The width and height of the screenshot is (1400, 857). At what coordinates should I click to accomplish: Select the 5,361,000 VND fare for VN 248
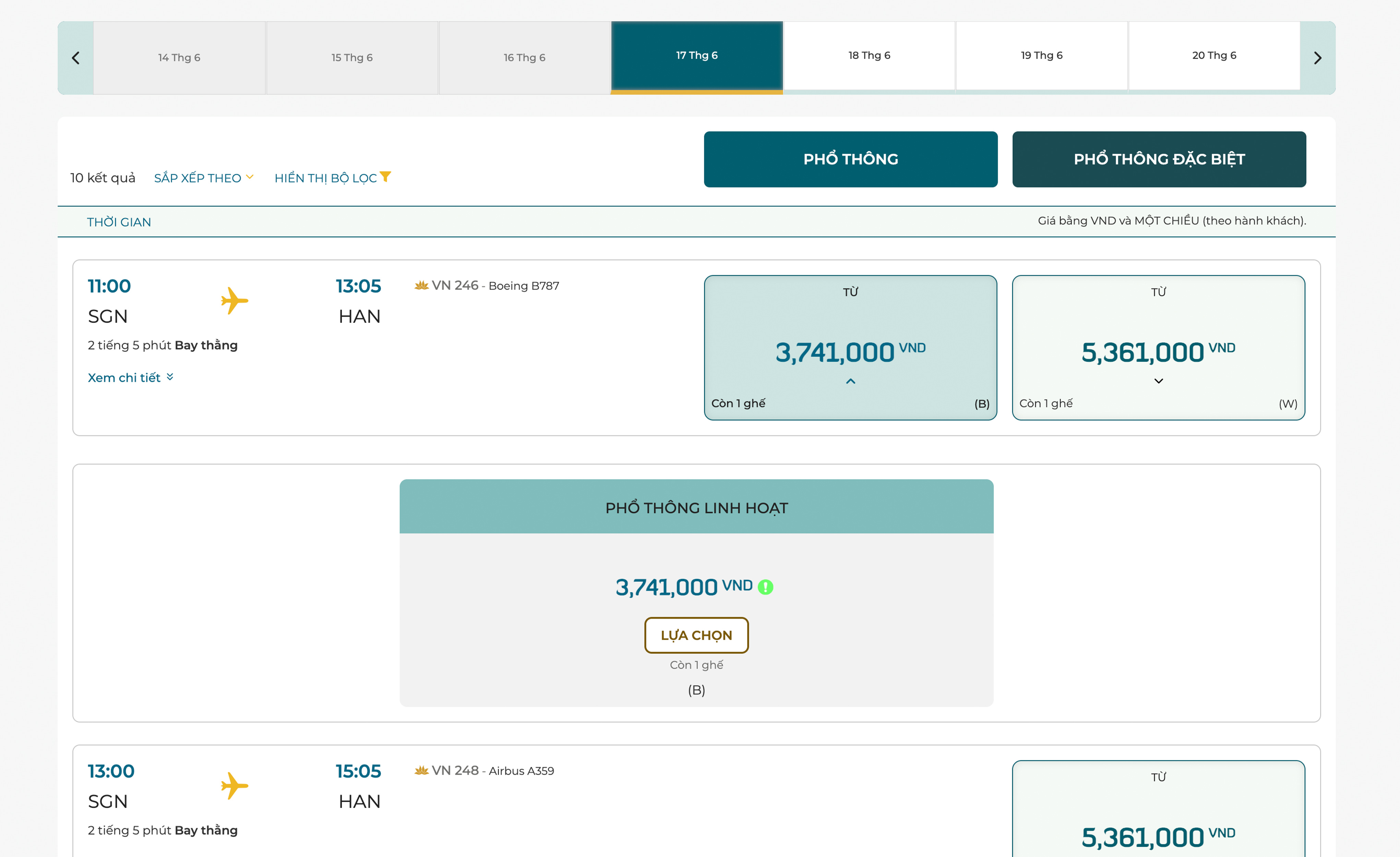1158,818
